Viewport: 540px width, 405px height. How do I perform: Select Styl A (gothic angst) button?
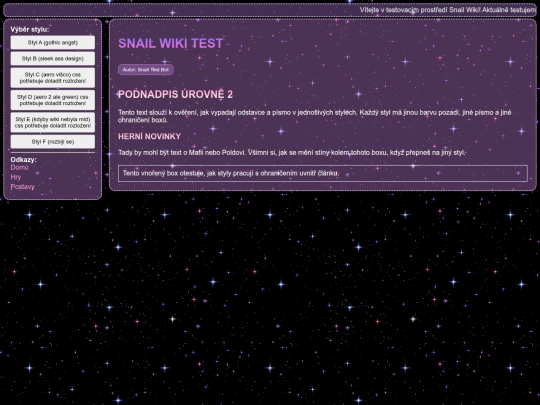pyautogui.click(x=53, y=42)
